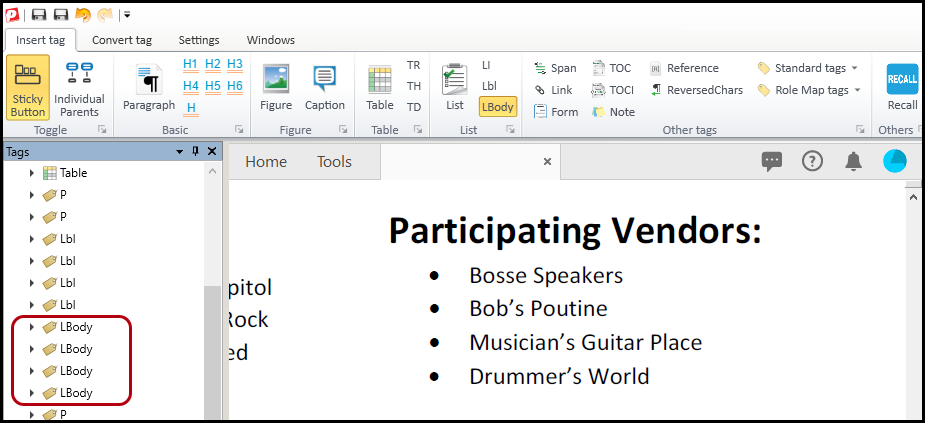Insert a TOC tag
925x423 pixels.
[611, 68]
